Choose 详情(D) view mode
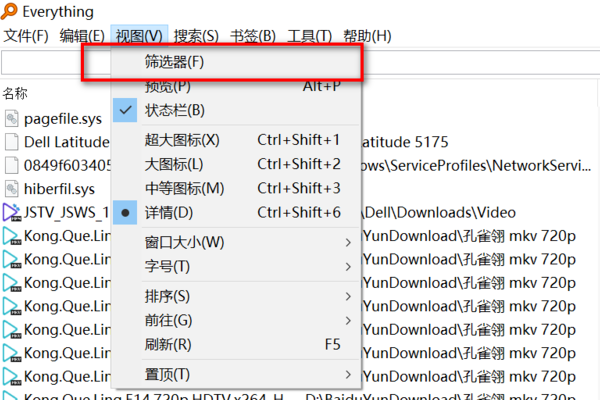 pyautogui.click(x=236, y=212)
